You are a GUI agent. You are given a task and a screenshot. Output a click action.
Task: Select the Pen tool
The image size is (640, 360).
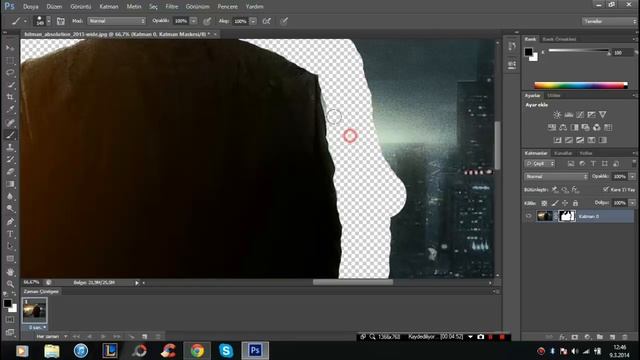click(x=10, y=222)
